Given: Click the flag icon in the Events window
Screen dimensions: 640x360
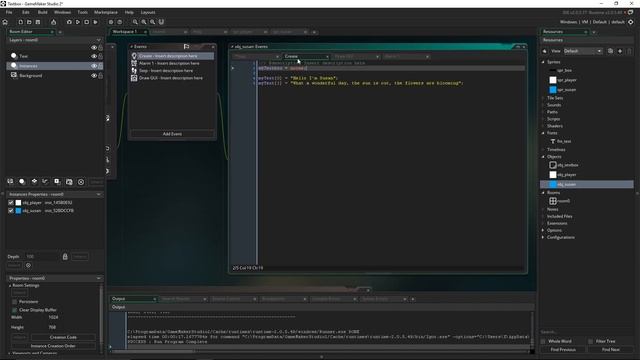Looking at the screenshot, I should 187,47.
